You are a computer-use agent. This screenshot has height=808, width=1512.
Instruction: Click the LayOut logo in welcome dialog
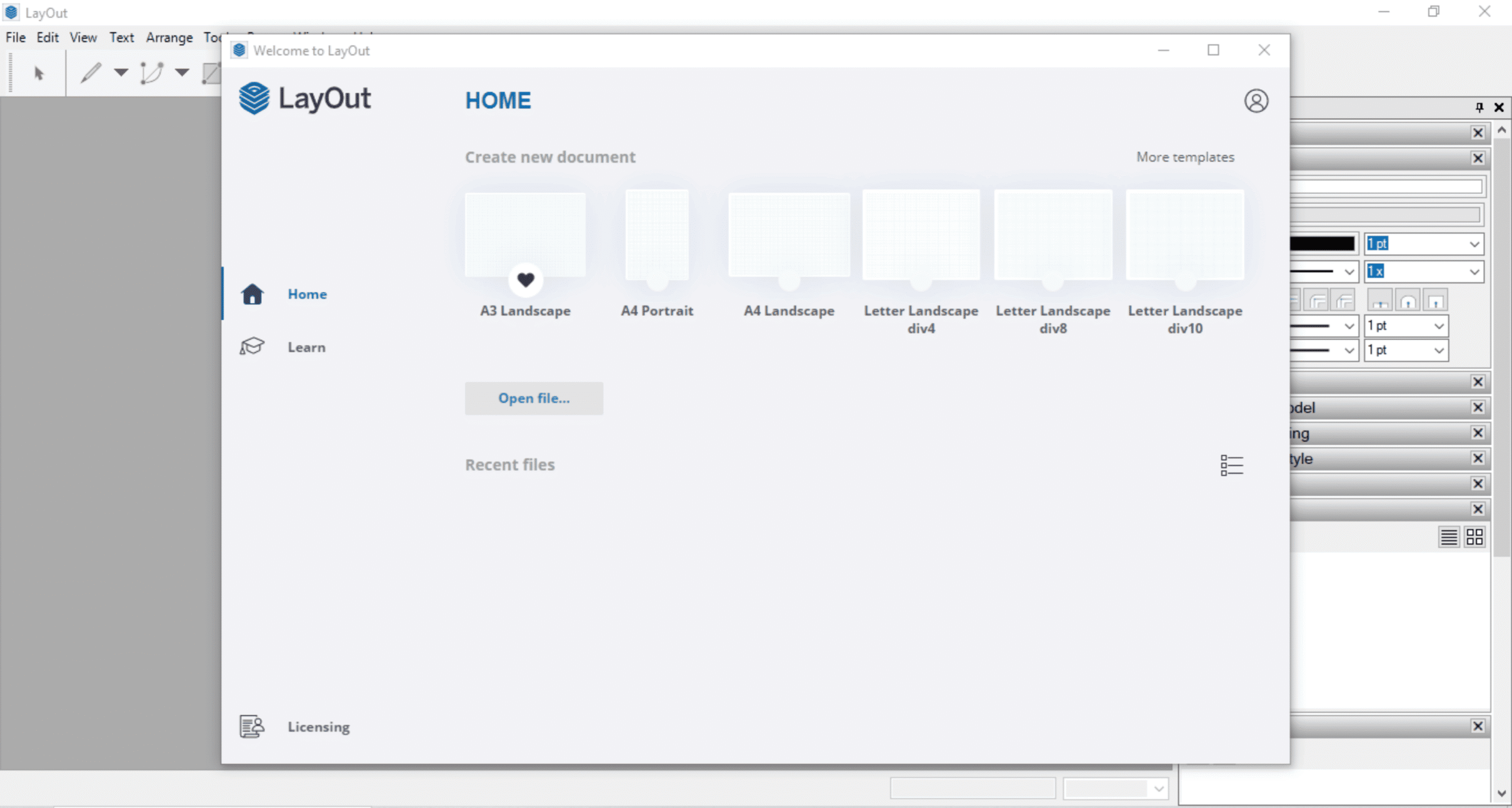point(305,98)
